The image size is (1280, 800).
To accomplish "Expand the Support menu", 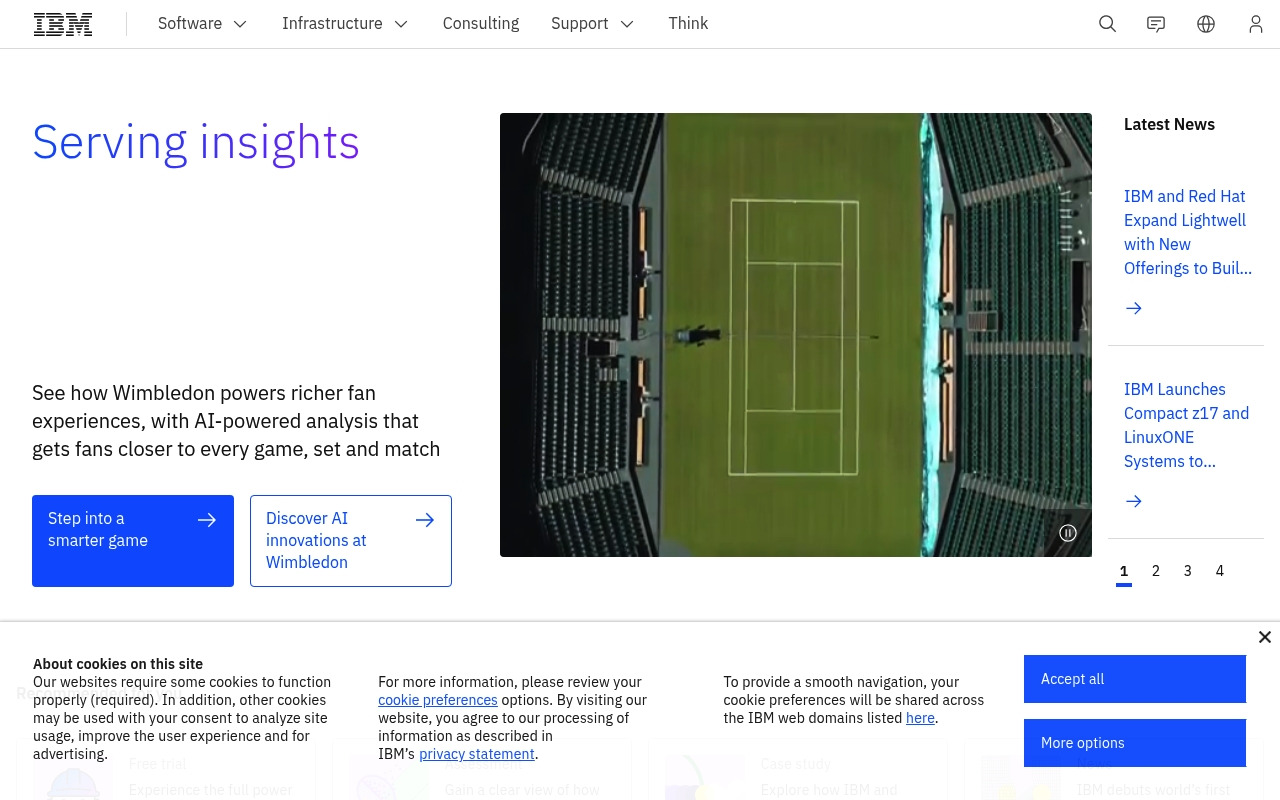I will click(592, 24).
